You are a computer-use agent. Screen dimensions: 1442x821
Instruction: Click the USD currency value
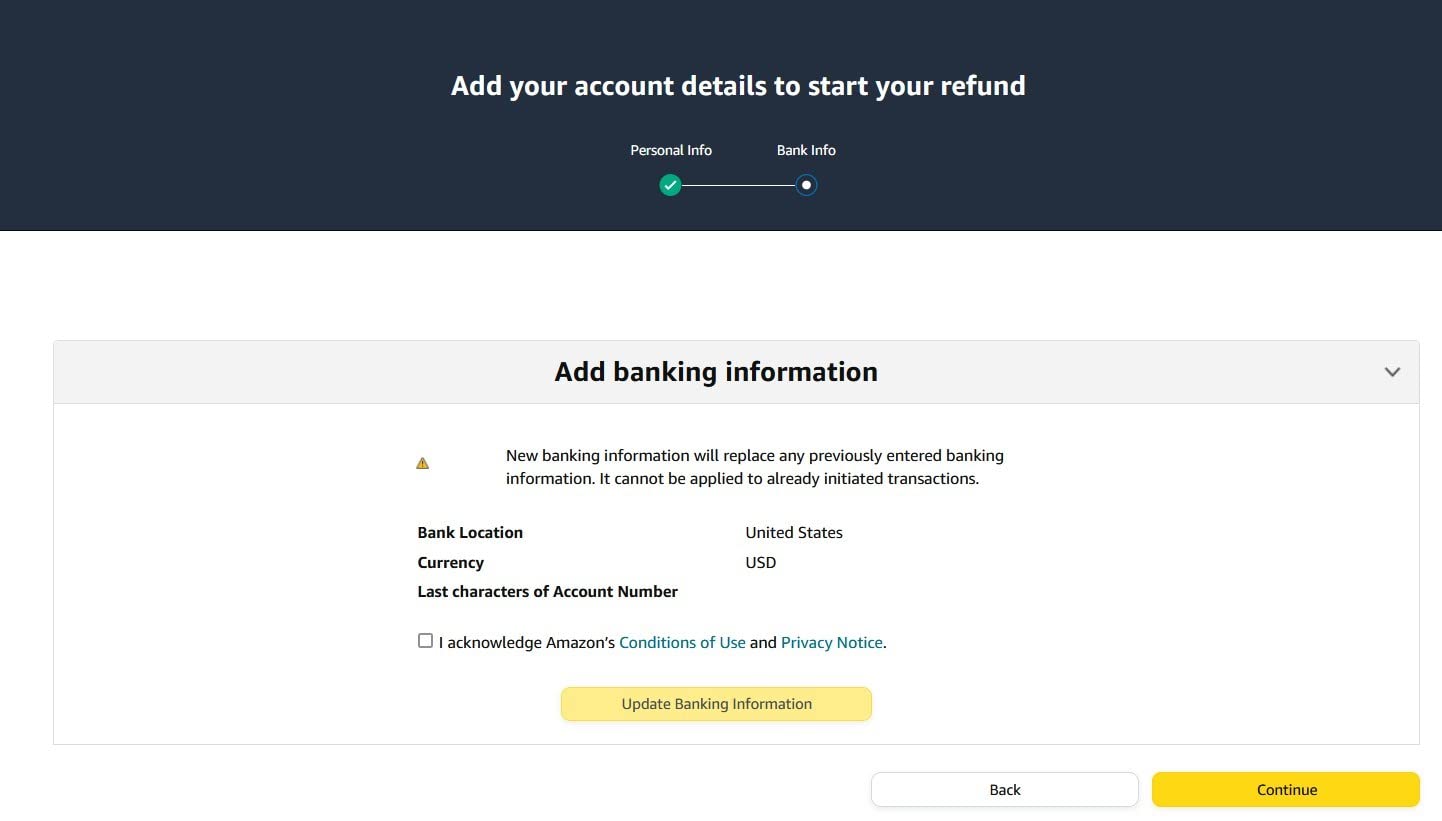coord(761,563)
